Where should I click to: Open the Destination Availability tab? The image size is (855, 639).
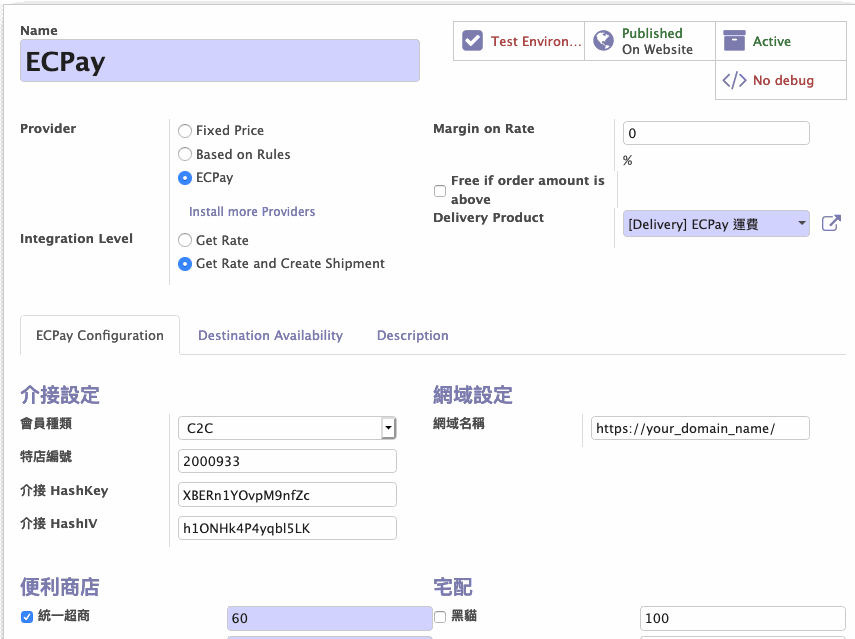[x=270, y=335]
